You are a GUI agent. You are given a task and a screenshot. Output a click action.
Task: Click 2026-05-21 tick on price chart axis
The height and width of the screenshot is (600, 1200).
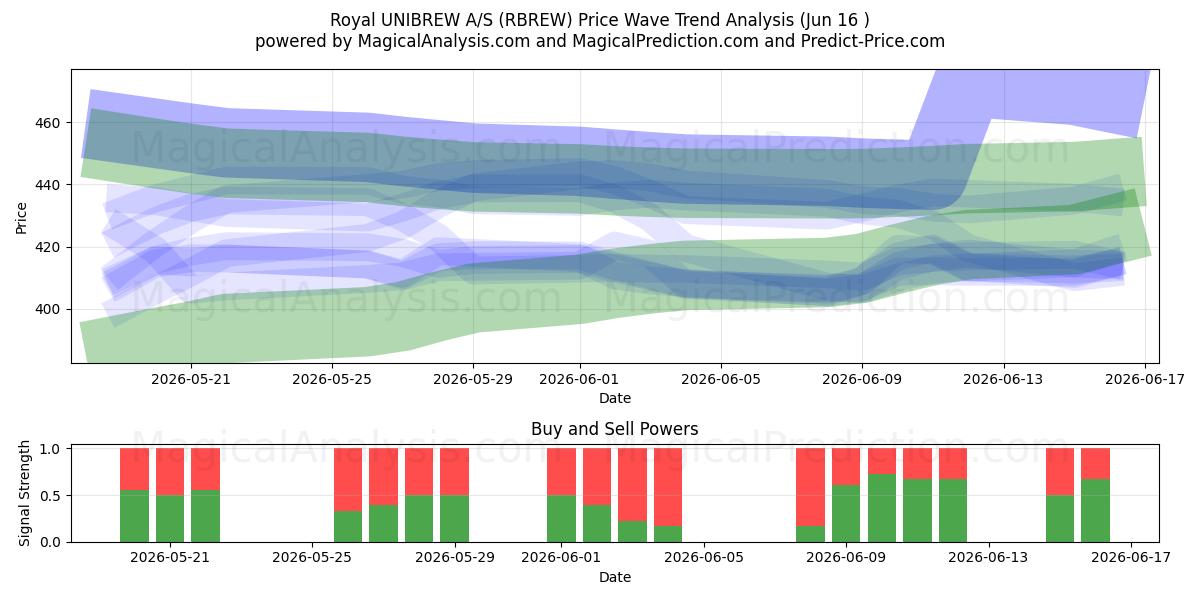point(190,379)
